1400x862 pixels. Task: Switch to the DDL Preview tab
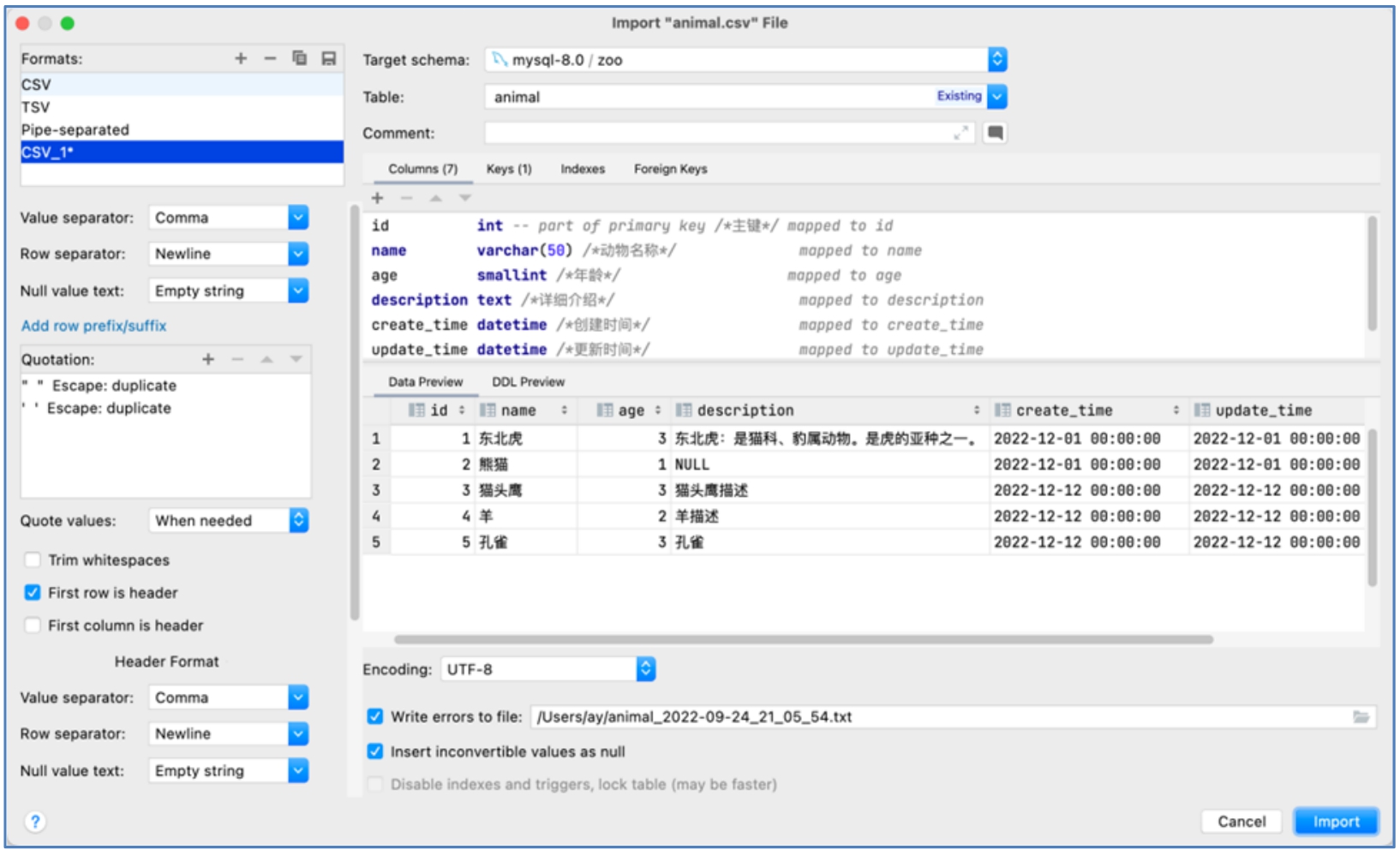pos(528,382)
